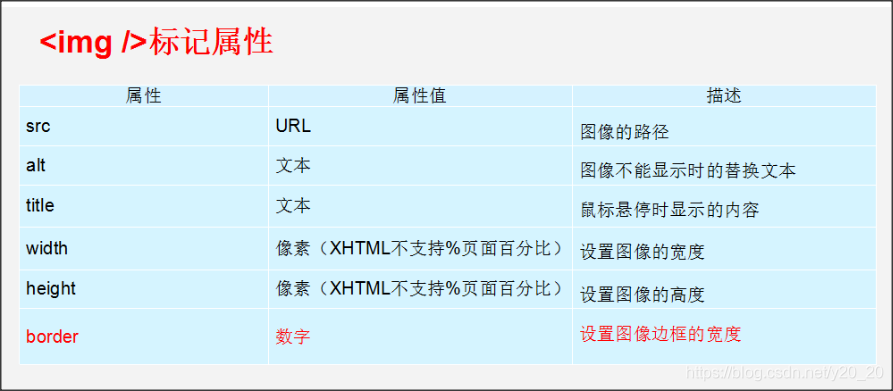Click the title attribute cell
The width and height of the screenshot is (893, 391).
(x=144, y=206)
